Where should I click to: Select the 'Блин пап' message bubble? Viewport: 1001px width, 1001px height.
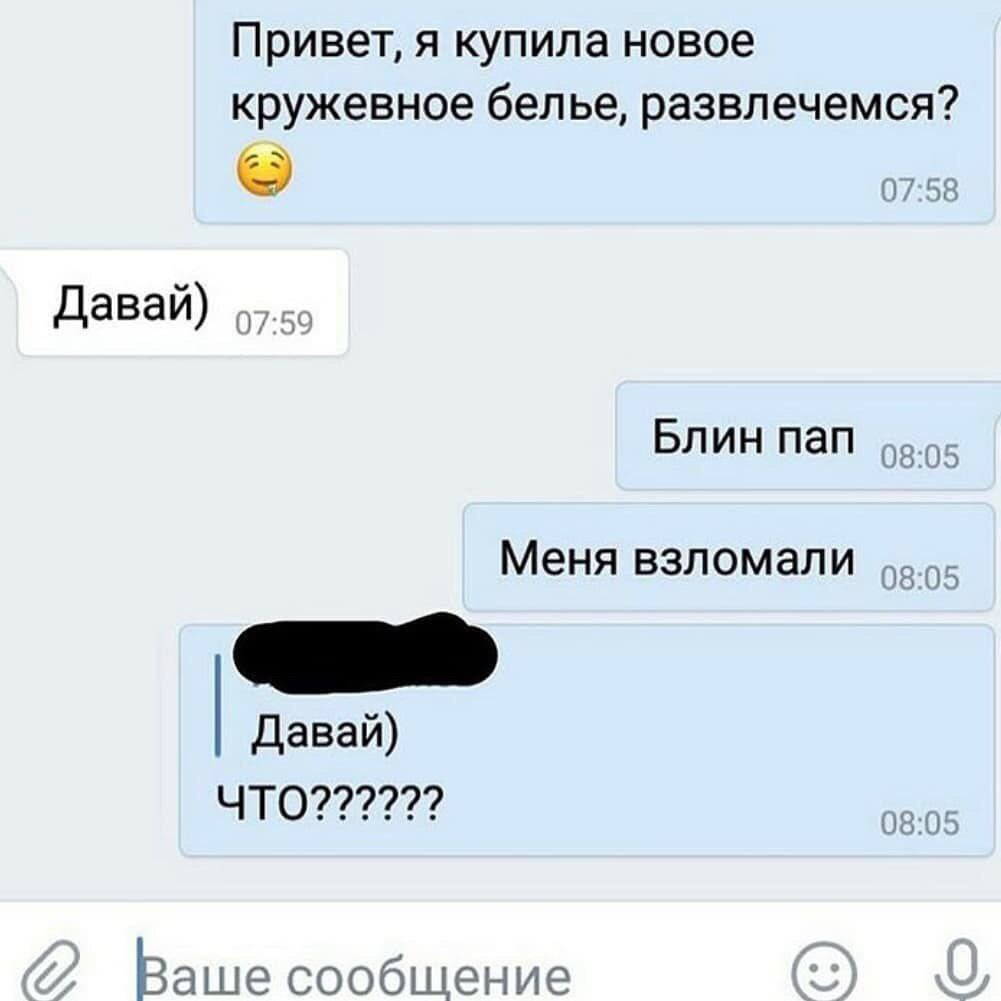(x=806, y=436)
